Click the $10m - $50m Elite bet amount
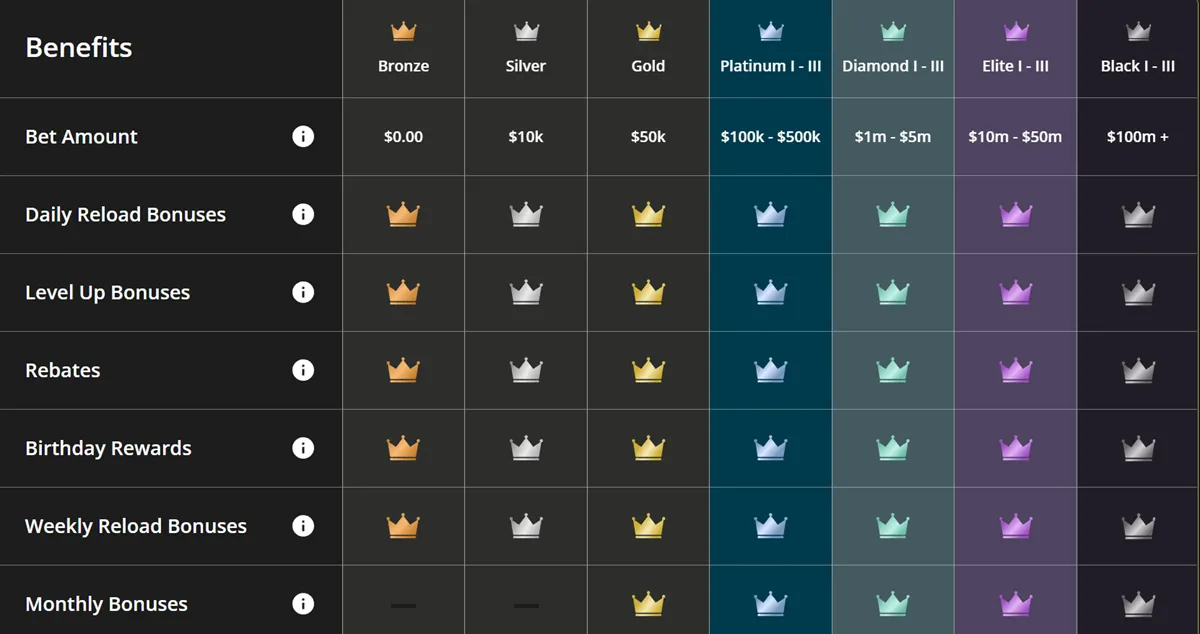The height and width of the screenshot is (634, 1200). (1015, 137)
